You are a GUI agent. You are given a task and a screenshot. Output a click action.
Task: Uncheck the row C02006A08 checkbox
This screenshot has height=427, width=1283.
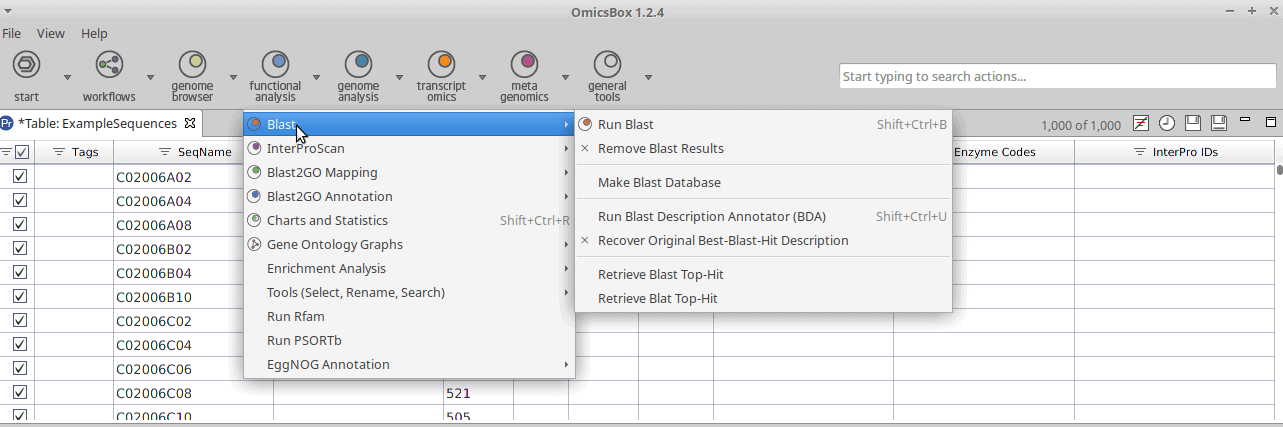tap(19, 224)
